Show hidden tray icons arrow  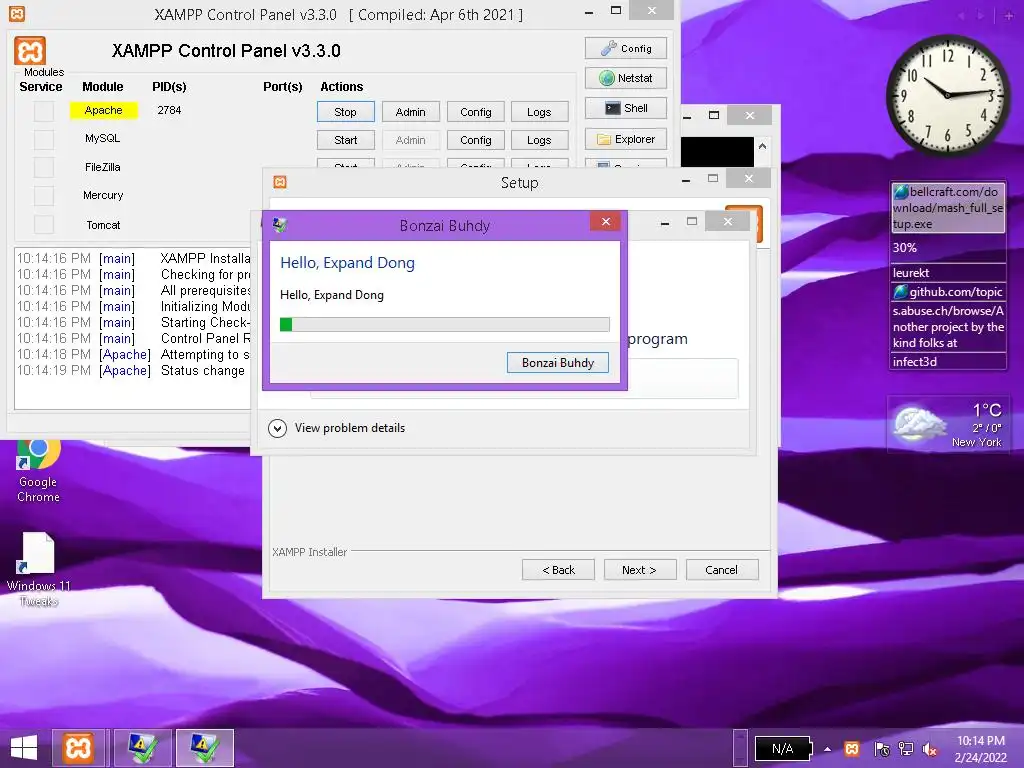(x=827, y=749)
